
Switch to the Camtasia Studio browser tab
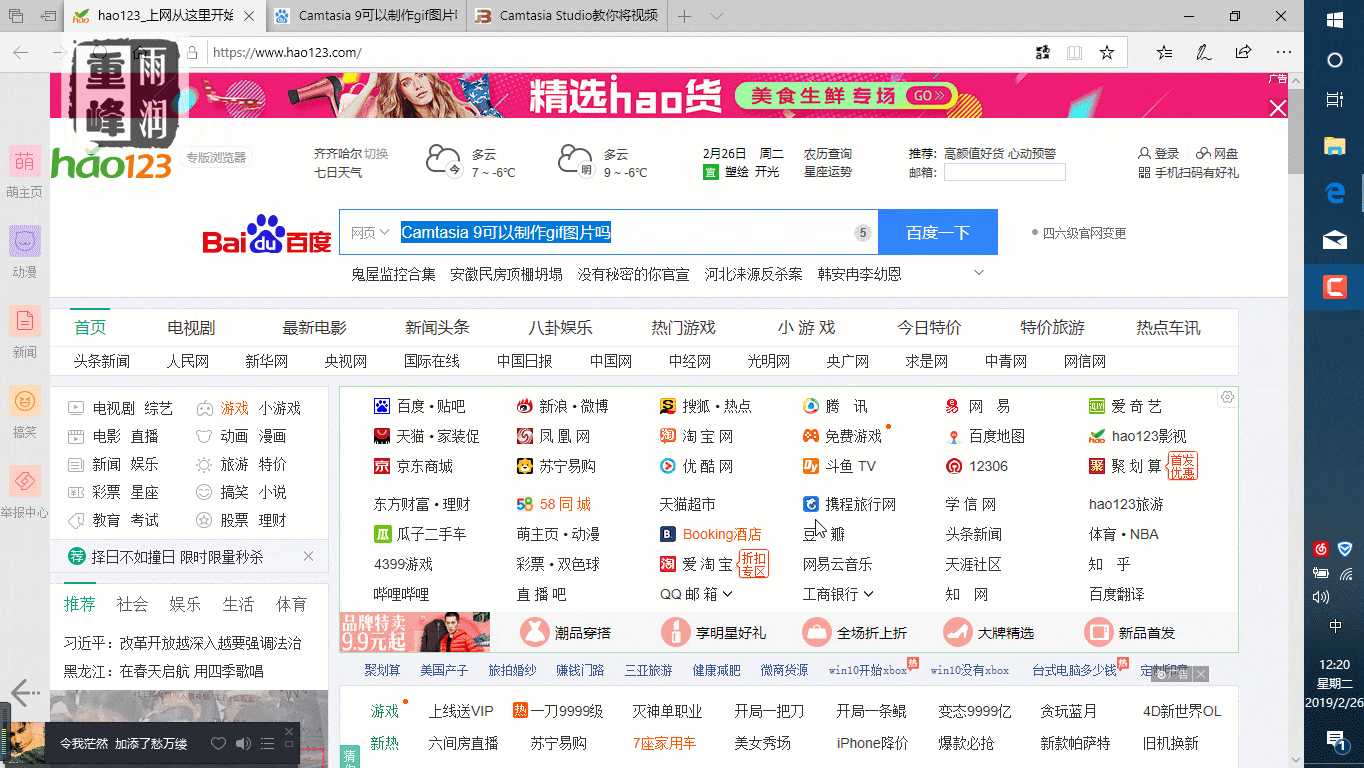click(x=565, y=16)
